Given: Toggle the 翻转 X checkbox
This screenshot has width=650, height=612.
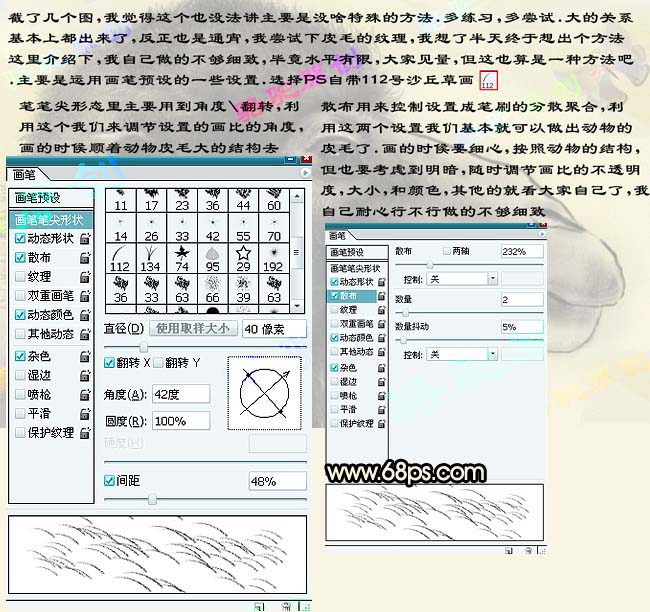Looking at the screenshot, I should point(111,363).
